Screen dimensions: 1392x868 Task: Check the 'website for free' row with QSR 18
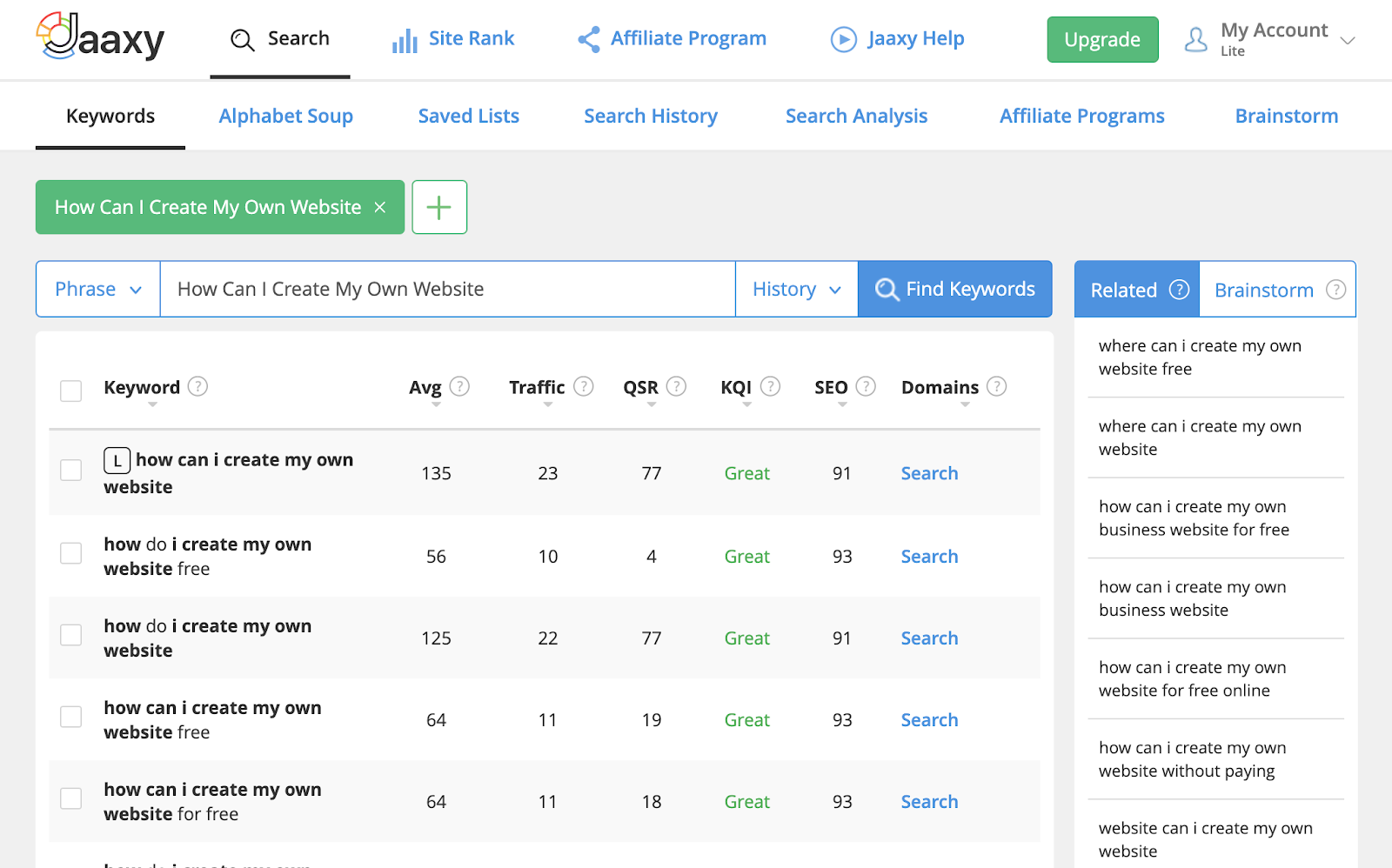[x=71, y=798]
